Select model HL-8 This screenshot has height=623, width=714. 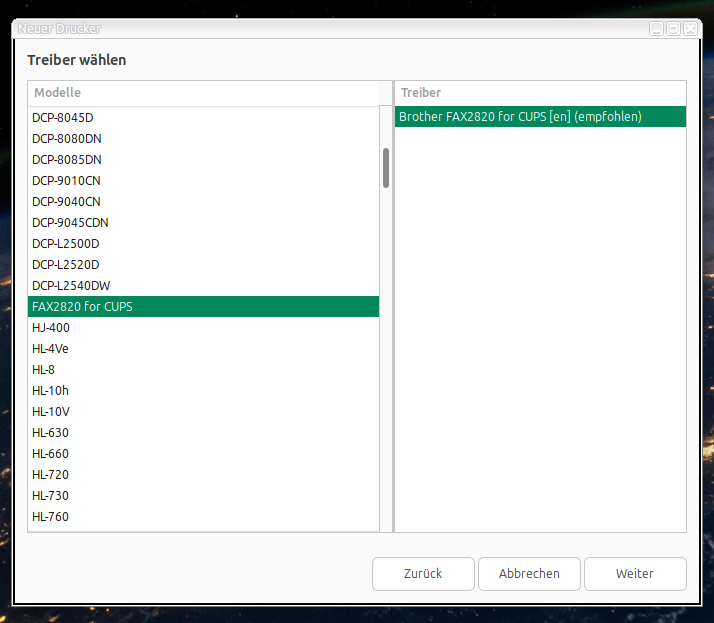click(x=203, y=369)
